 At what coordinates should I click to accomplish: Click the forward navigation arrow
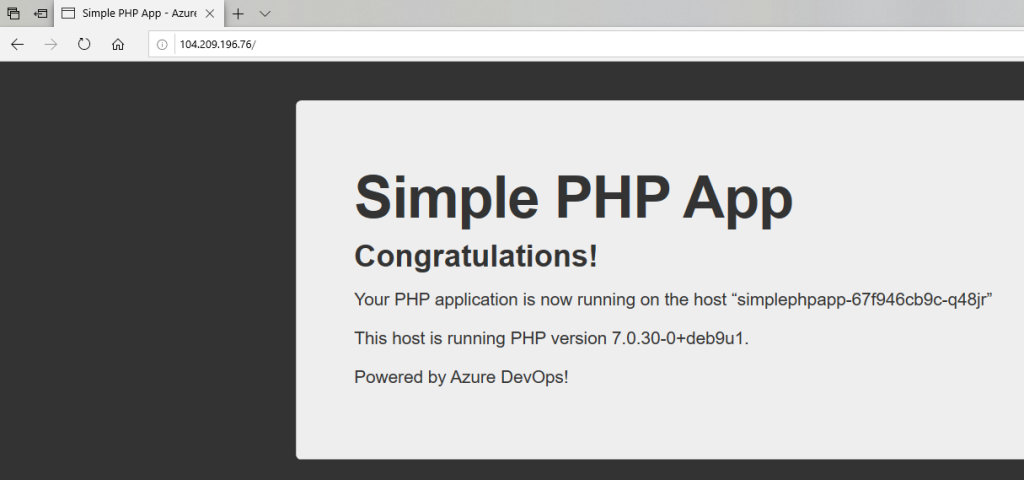click(50, 44)
